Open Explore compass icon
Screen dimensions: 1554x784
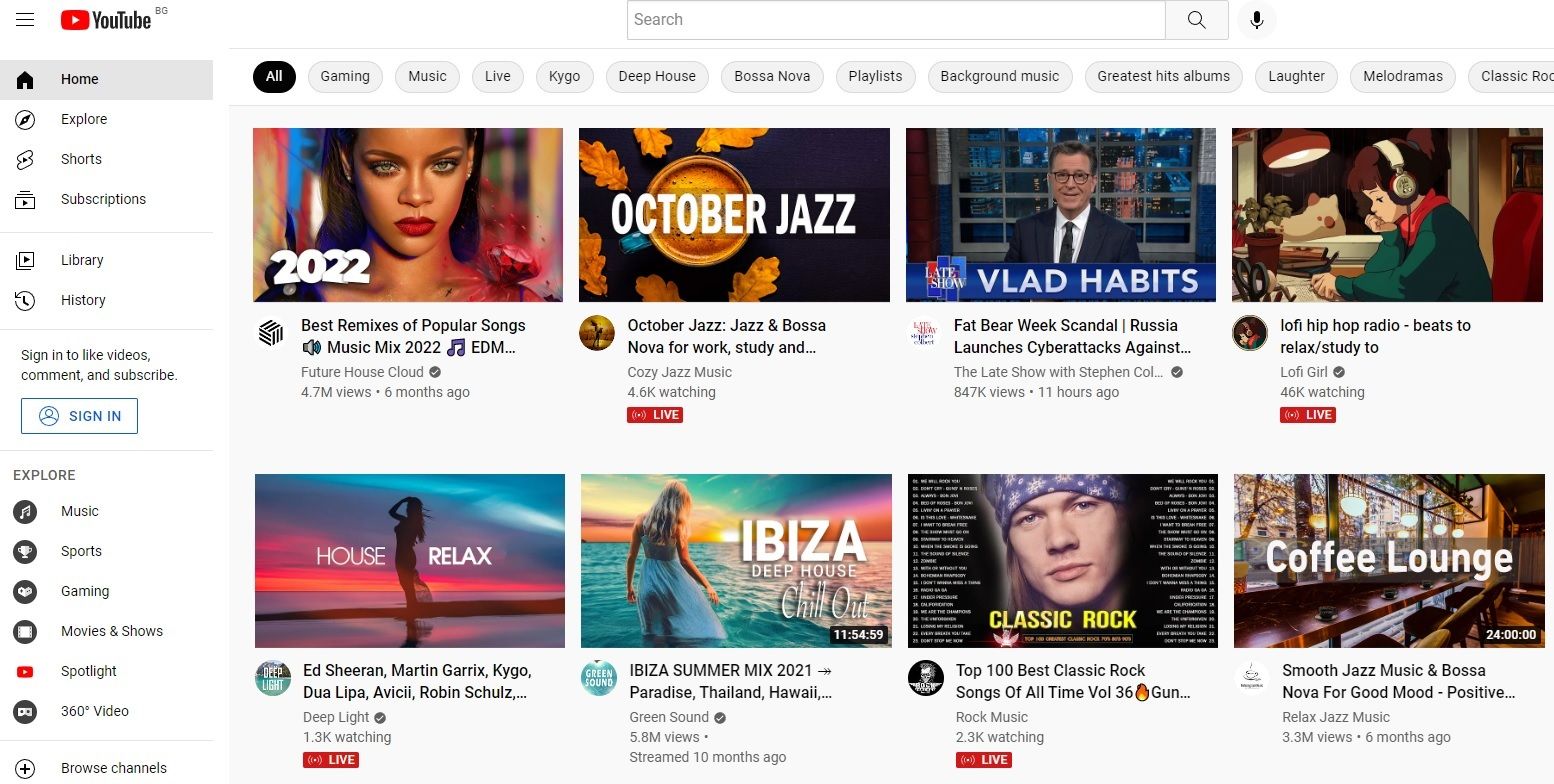tap(25, 120)
